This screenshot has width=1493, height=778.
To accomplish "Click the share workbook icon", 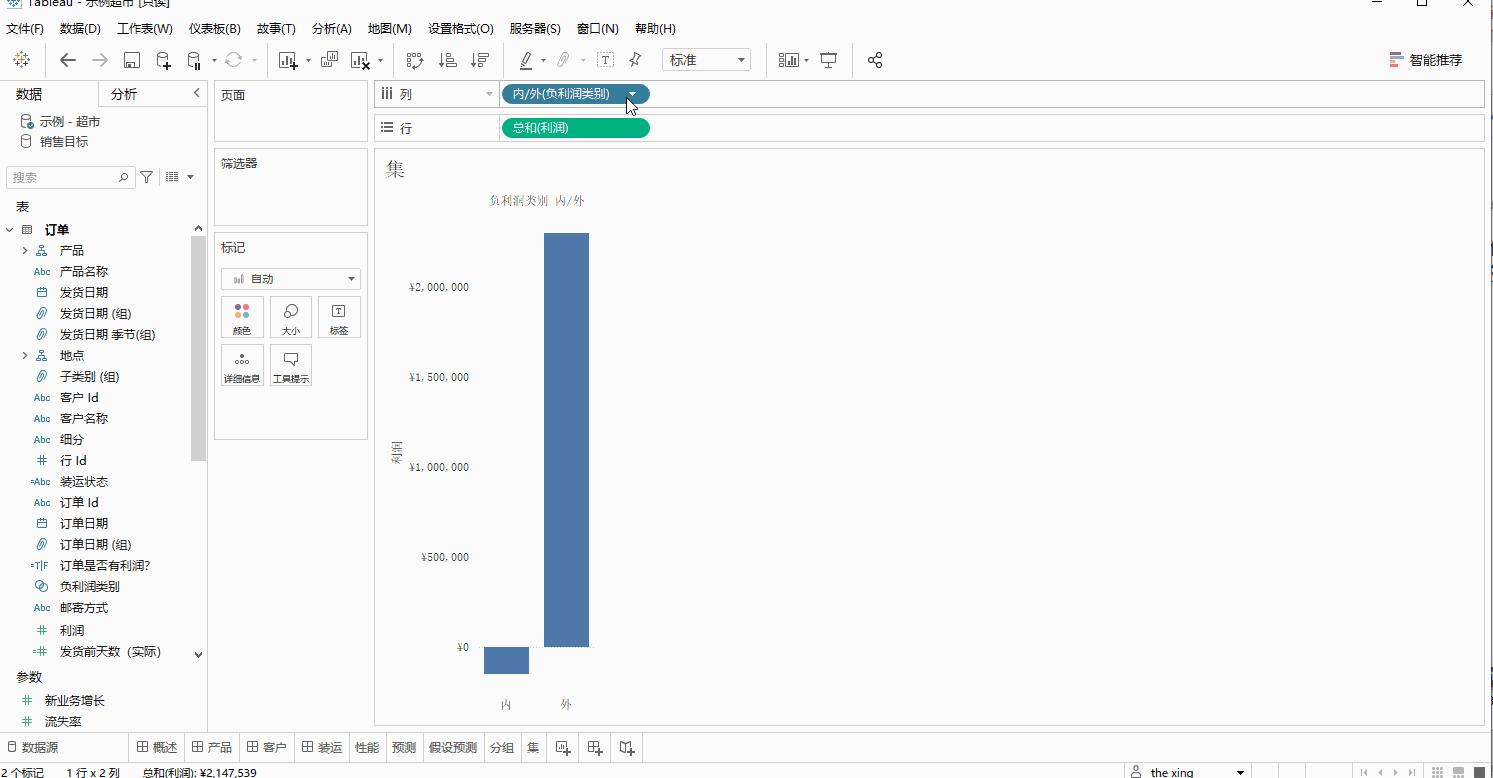I will coord(875,60).
